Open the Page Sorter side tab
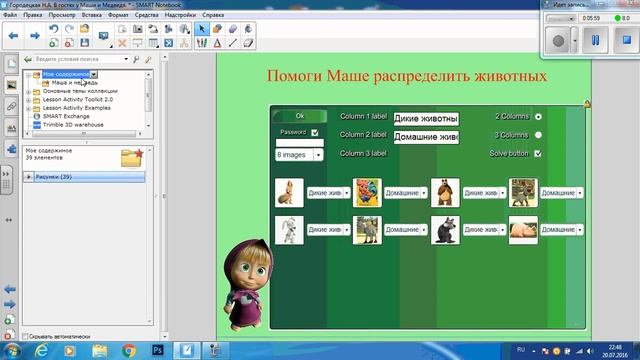Image resolution: width=640 pixels, height=360 pixels. click(11, 64)
